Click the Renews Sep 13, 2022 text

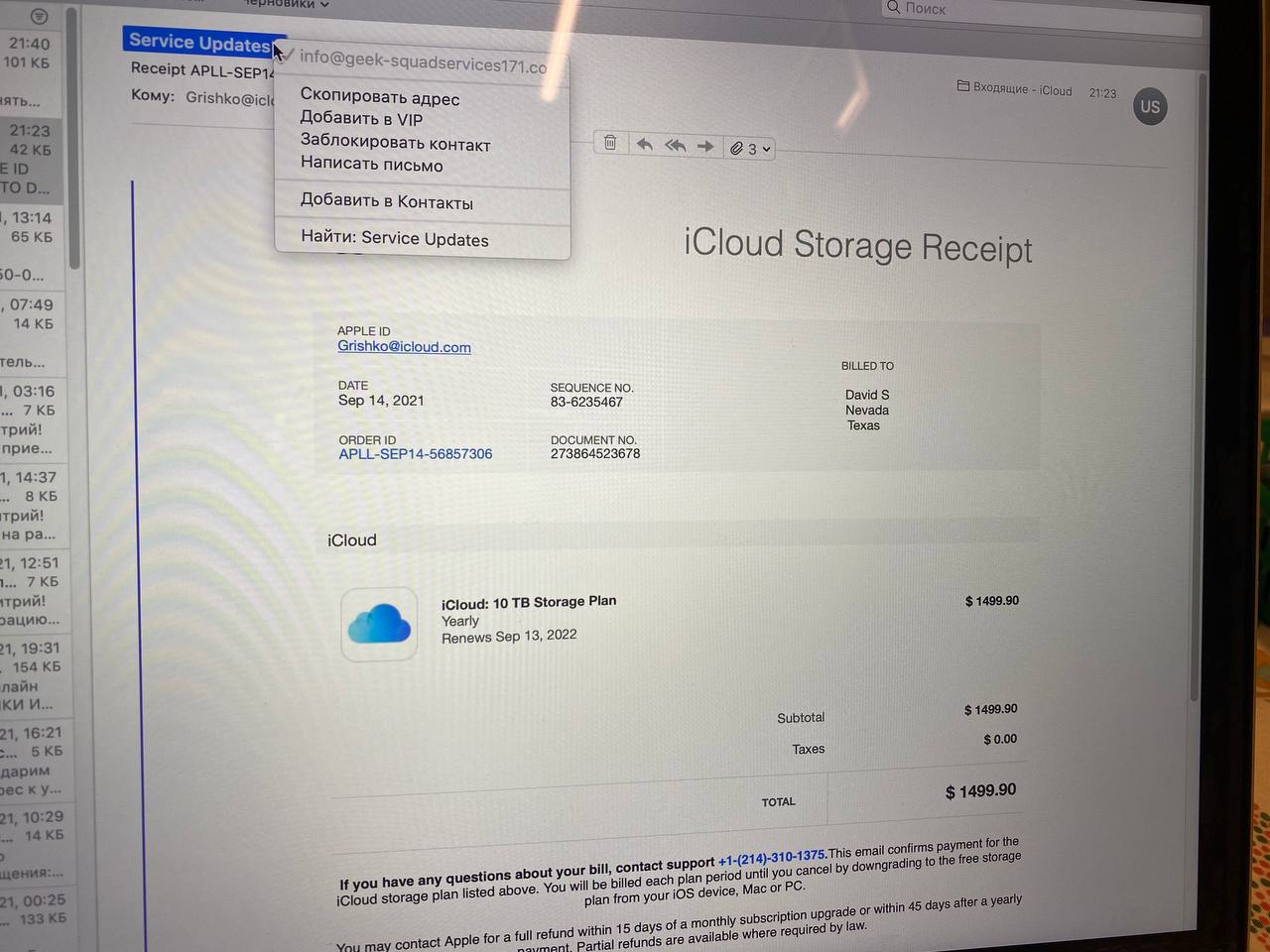coord(509,636)
